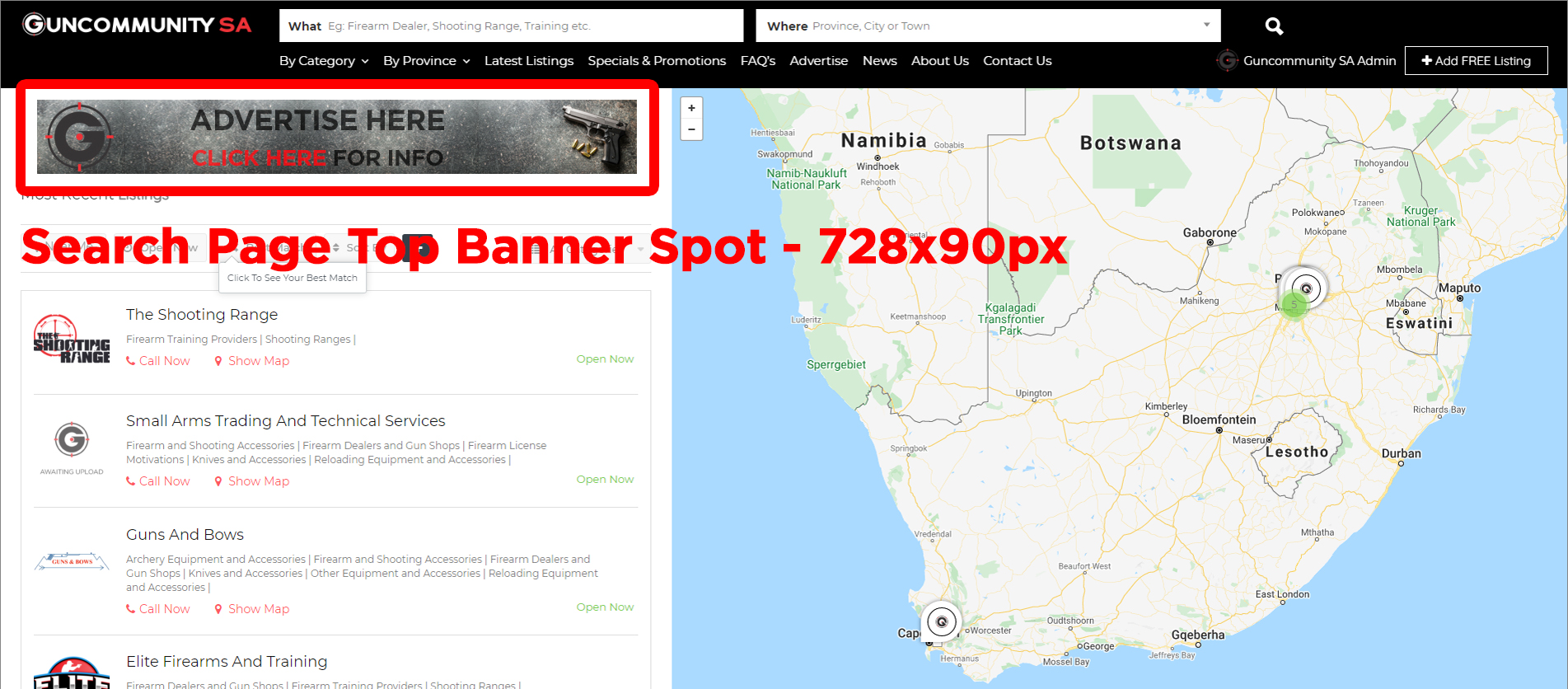Expand the By Province dropdown menu
The width and height of the screenshot is (1568, 689).
click(426, 61)
